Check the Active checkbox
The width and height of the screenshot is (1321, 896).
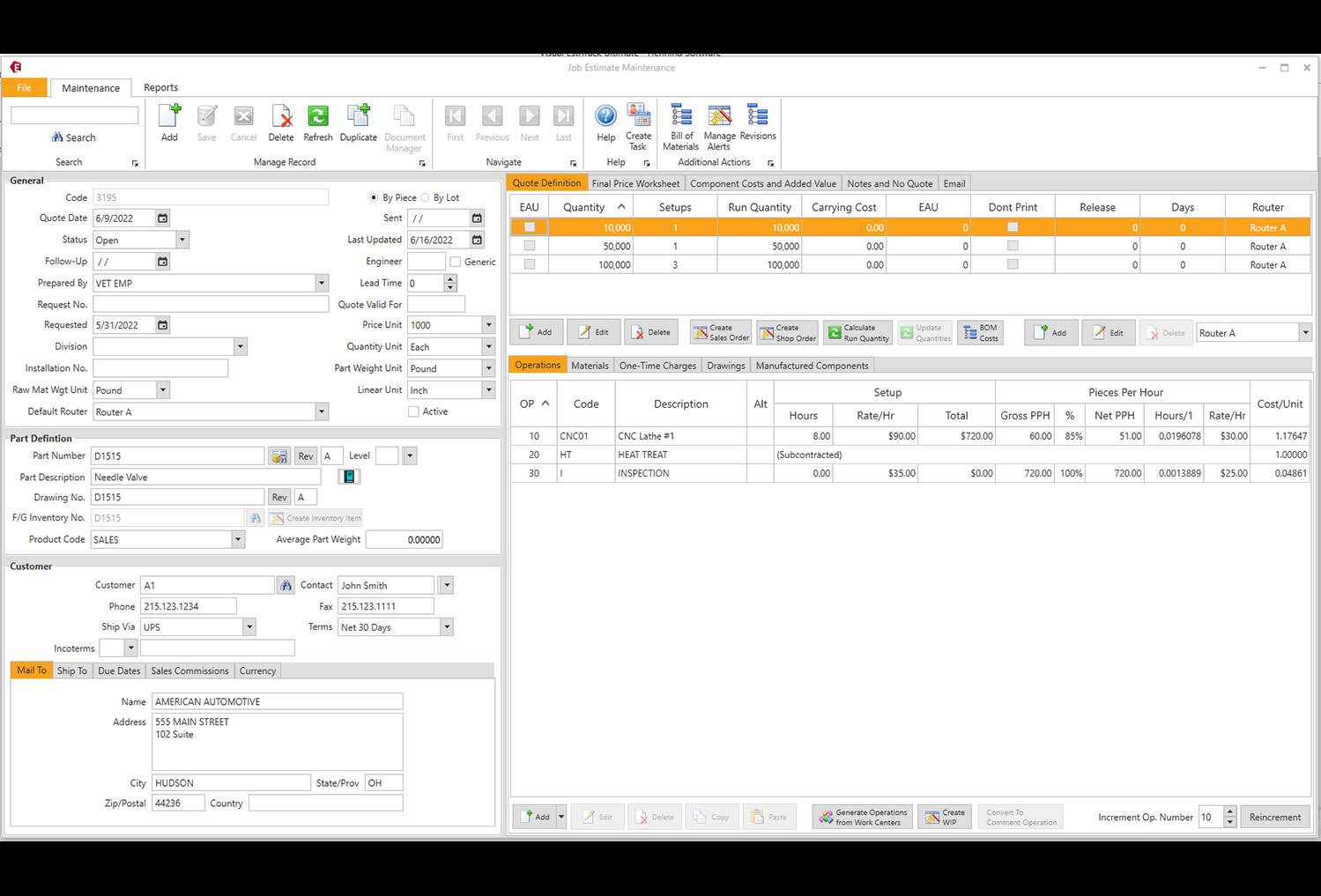[412, 411]
